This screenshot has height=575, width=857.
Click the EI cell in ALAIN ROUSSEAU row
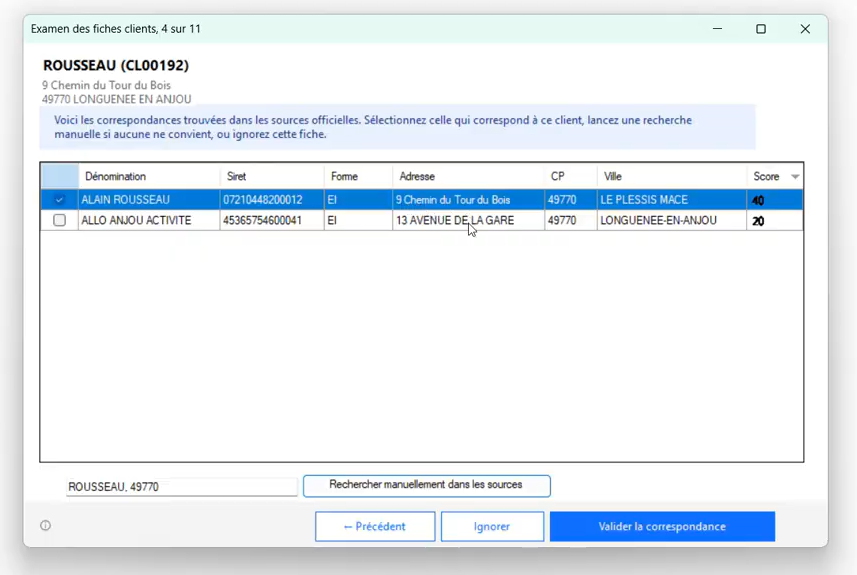358,200
